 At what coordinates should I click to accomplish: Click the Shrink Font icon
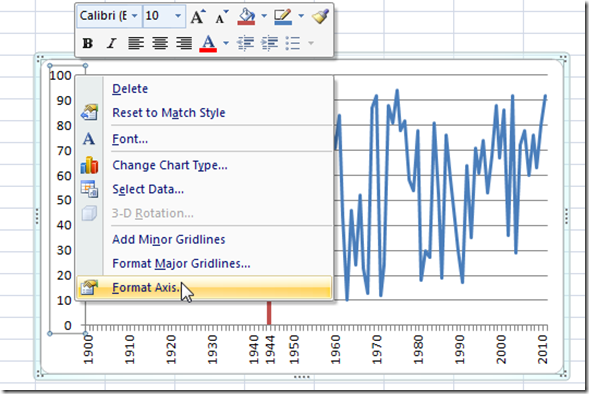click(222, 17)
